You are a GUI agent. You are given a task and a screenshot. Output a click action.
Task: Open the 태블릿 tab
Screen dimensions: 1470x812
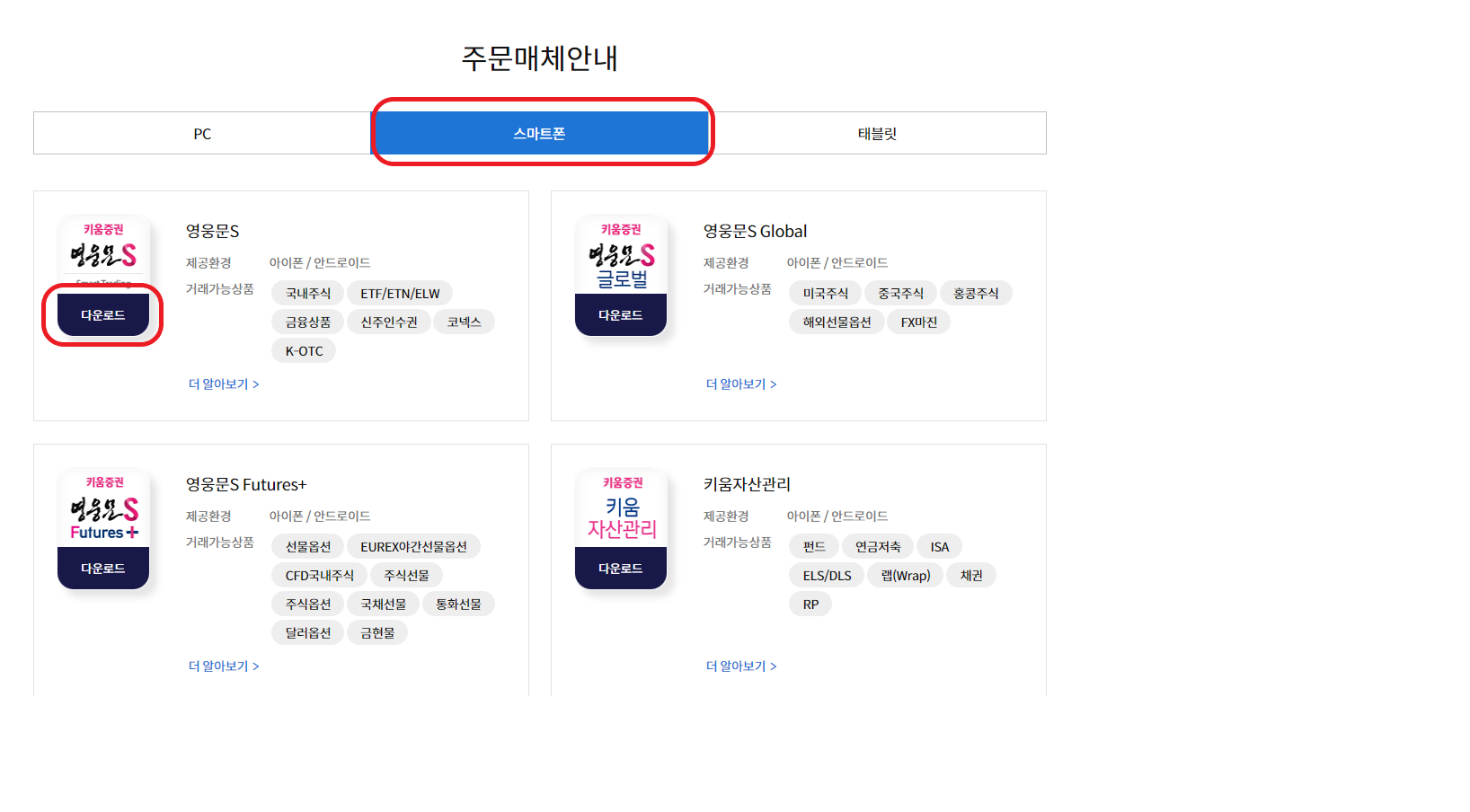point(877,133)
